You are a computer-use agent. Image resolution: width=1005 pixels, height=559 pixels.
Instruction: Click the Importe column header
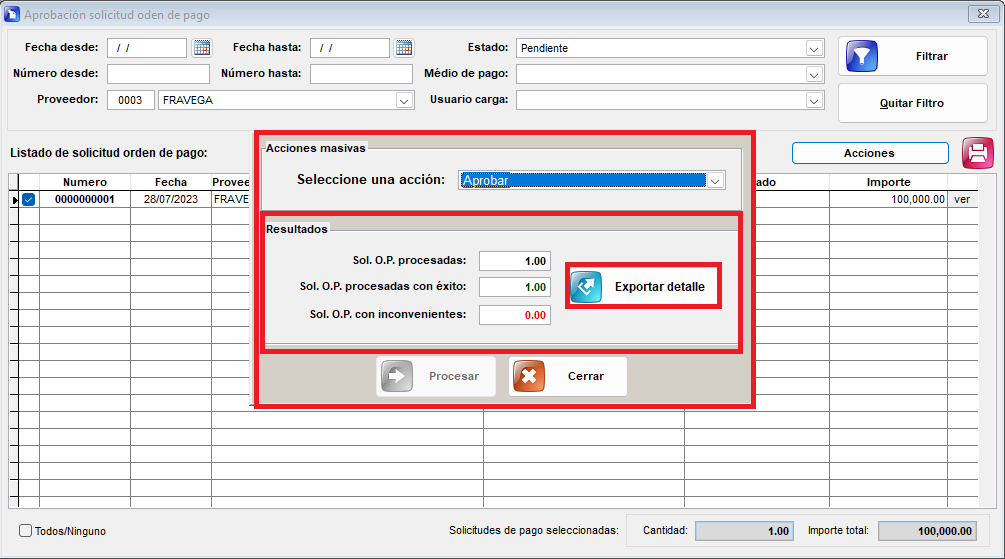tap(888, 182)
